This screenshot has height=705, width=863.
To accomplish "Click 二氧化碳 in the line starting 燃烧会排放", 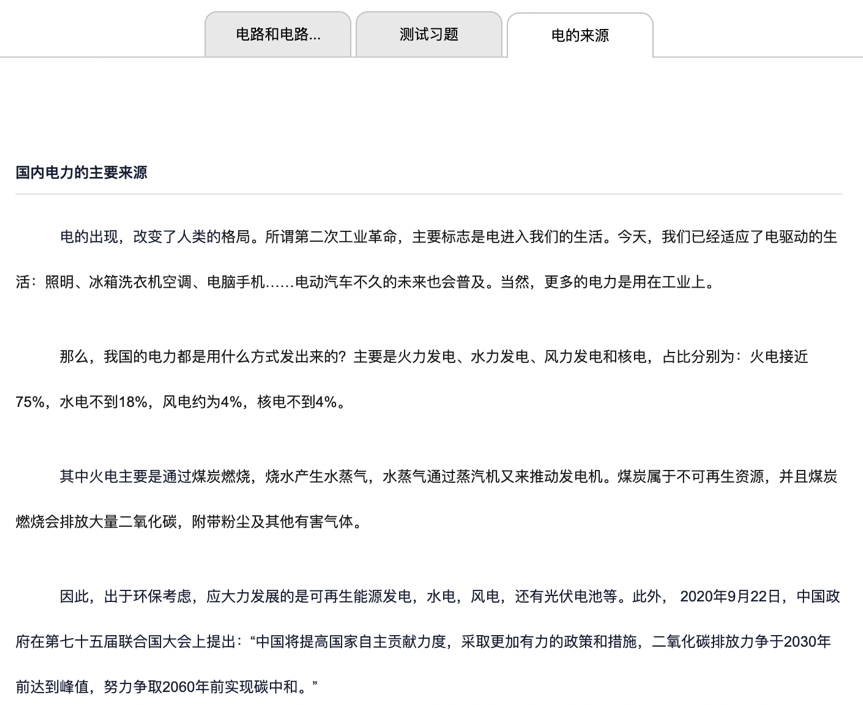I will [146, 520].
